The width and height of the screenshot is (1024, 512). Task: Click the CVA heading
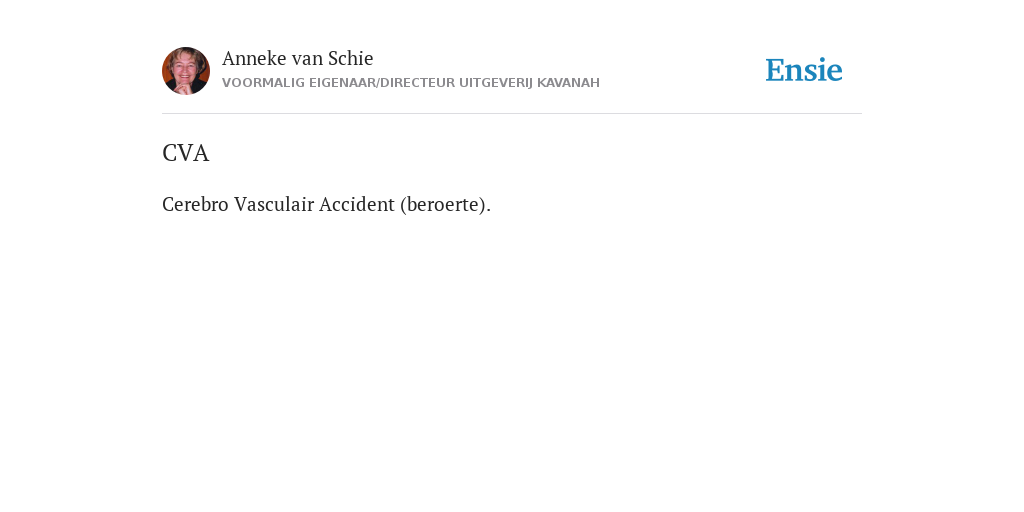185,153
